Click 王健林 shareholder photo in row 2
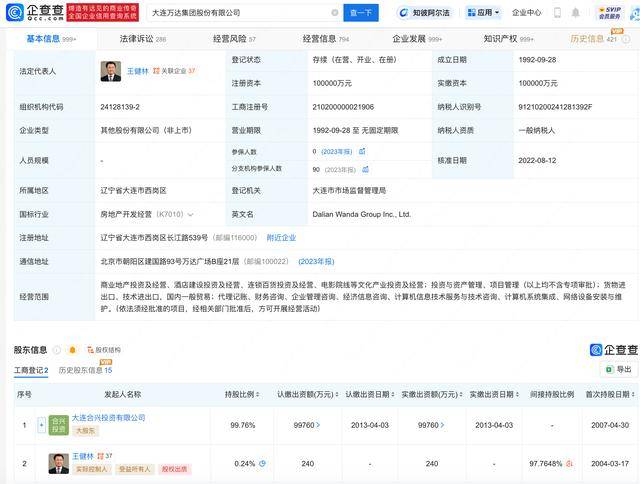This screenshot has width=640, height=484. [x=59, y=463]
